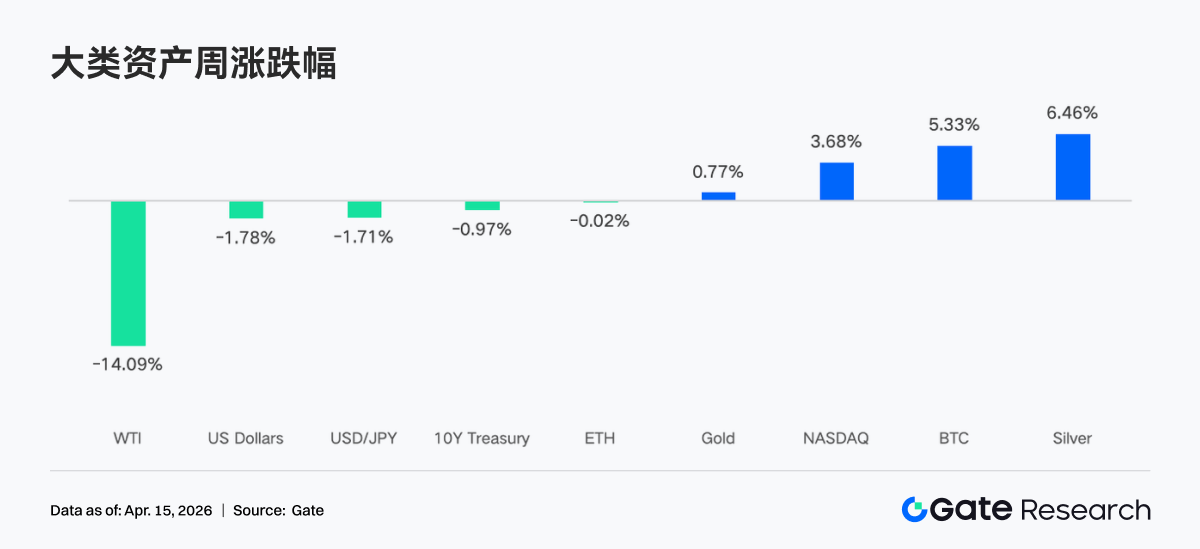Click the chart title 大类资产周涨跌幅
This screenshot has height=549, width=1200.
[x=193, y=64]
